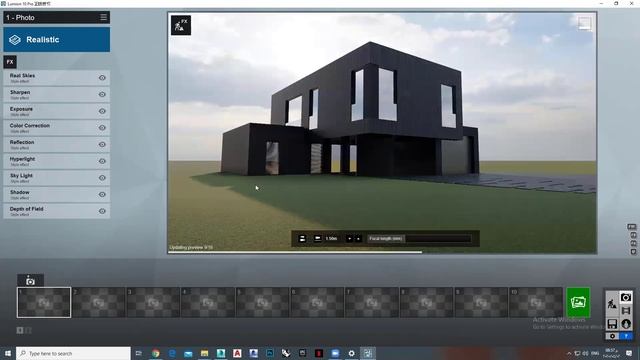Click the eye height icon in camera bar

tap(317, 238)
